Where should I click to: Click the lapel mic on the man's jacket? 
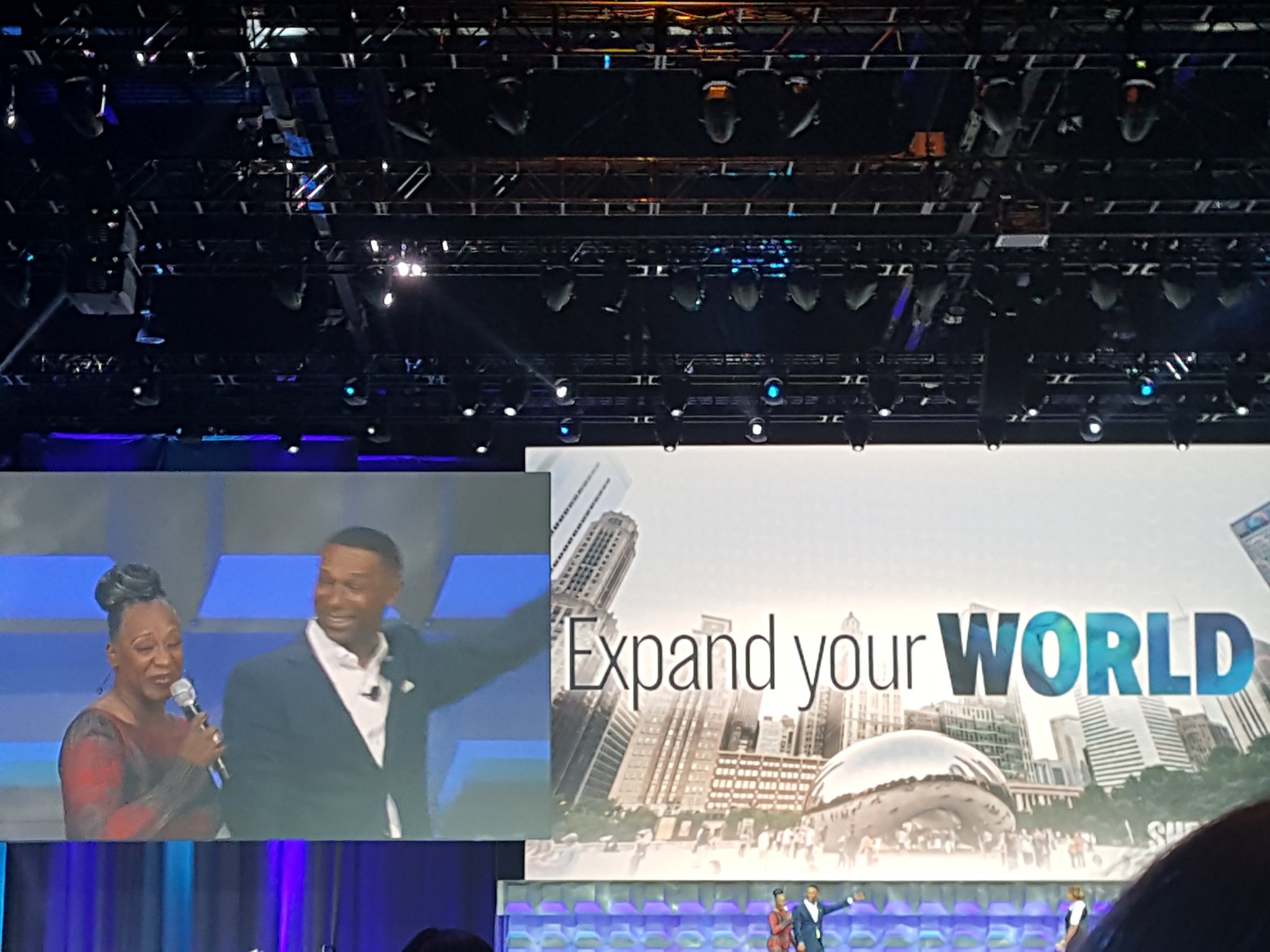(x=374, y=692)
